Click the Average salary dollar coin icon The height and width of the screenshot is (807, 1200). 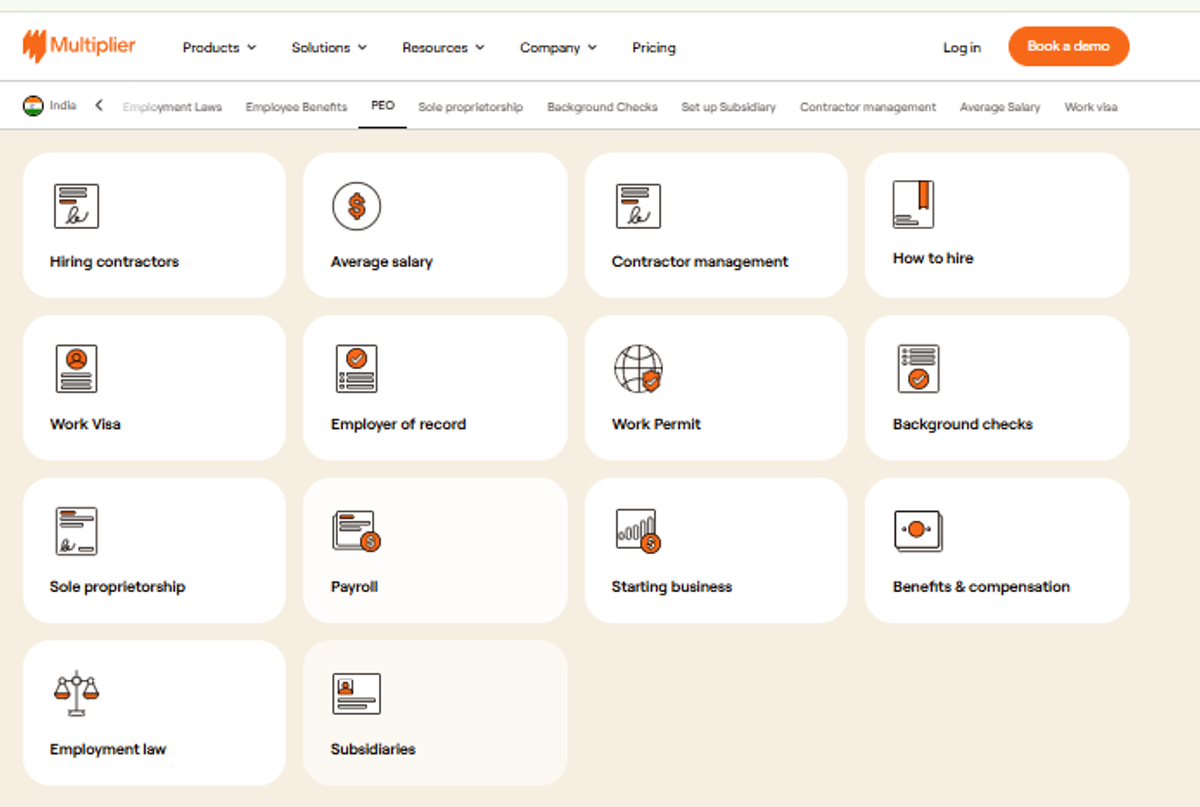point(357,206)
